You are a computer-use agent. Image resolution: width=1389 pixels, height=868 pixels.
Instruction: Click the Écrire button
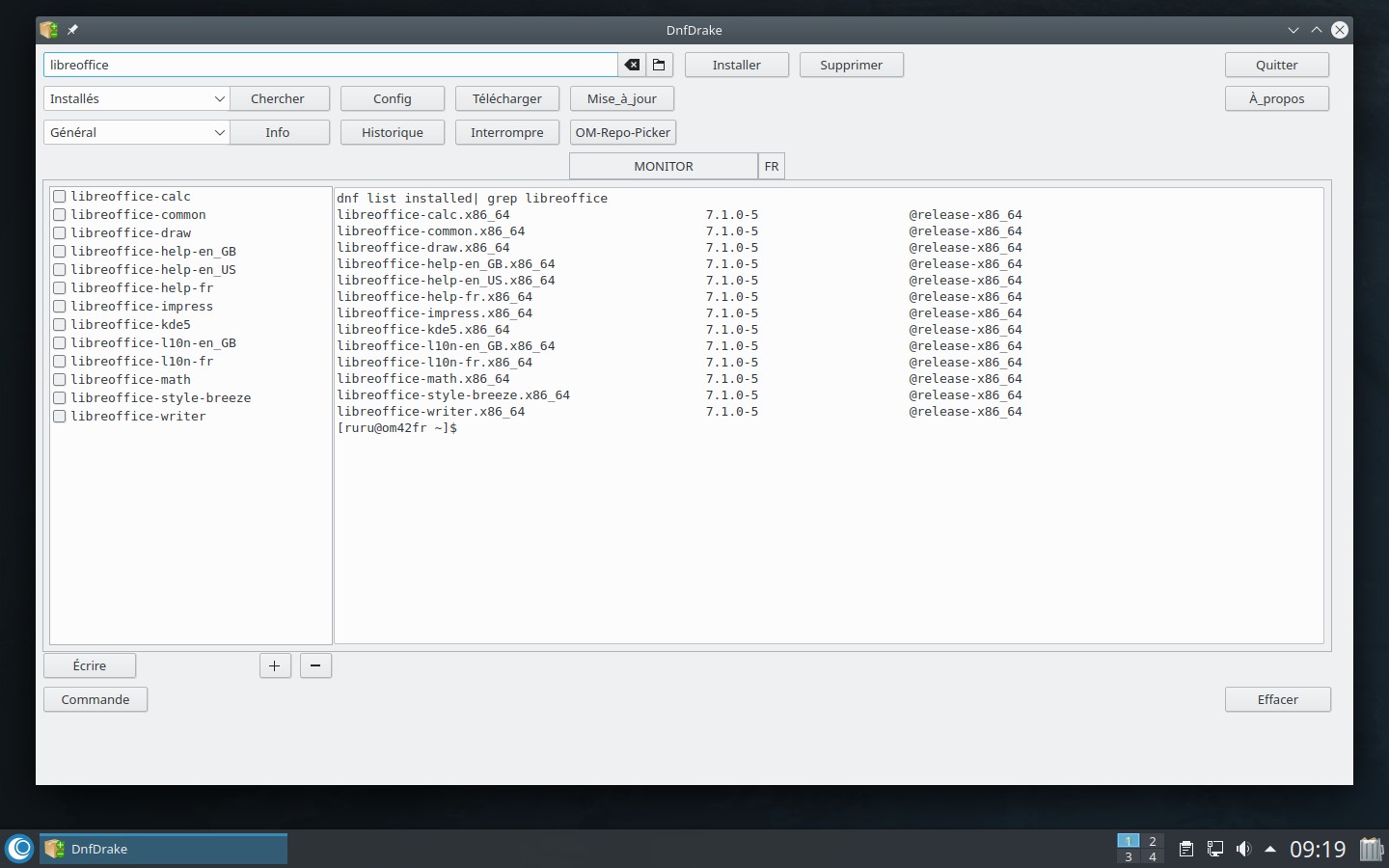pyautogui.click(x=90, y=665)
